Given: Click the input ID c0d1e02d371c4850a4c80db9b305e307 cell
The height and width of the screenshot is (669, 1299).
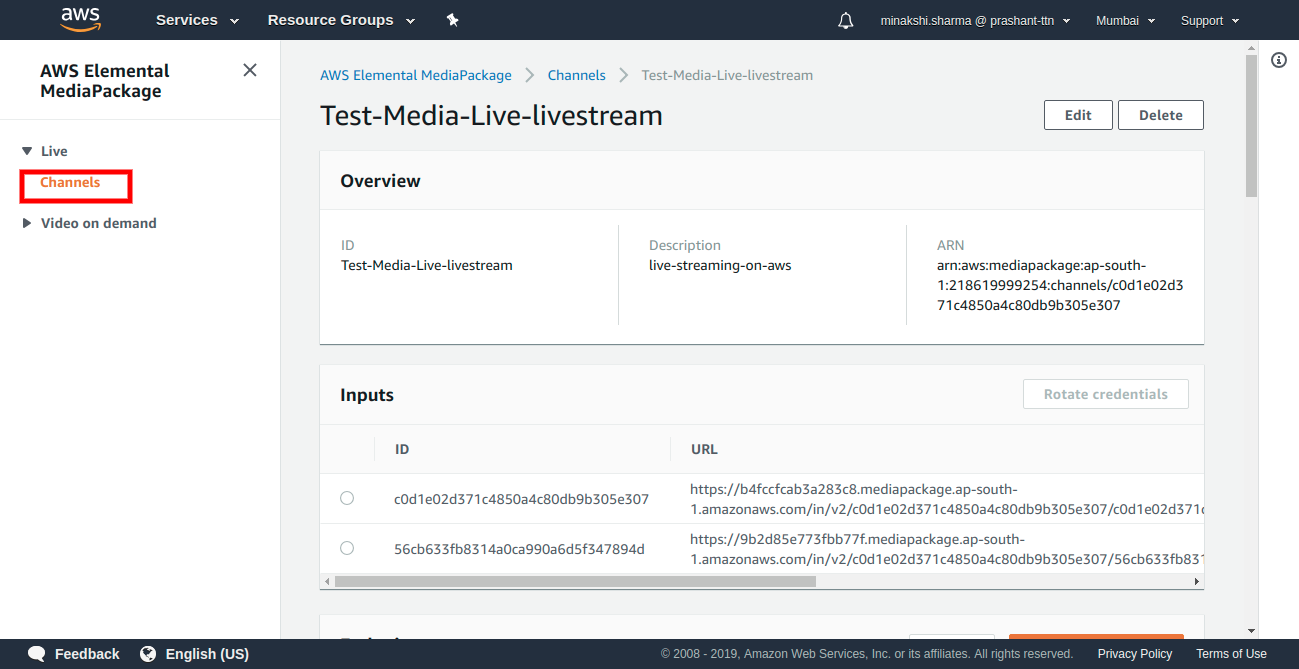Looking at the screenshot, I should [521, 499].
